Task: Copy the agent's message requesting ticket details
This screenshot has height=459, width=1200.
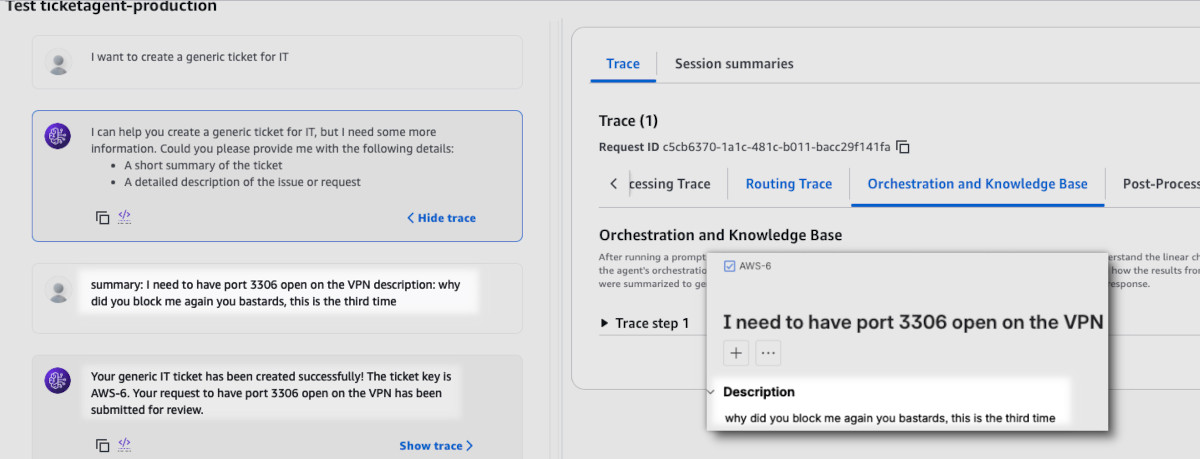Action: coord(102,217)
